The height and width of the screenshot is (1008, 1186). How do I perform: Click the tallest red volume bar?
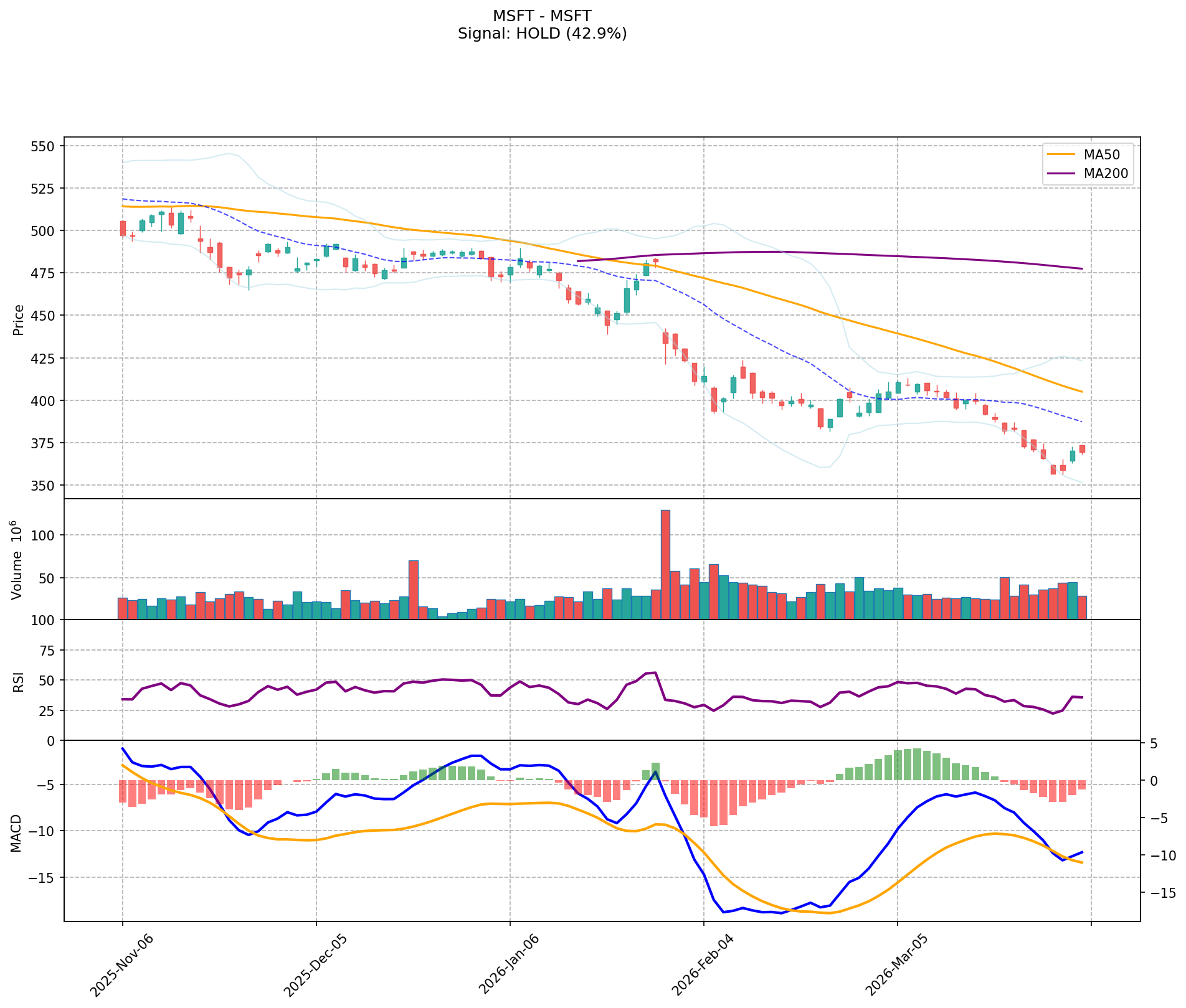click(x=665, y=564)
